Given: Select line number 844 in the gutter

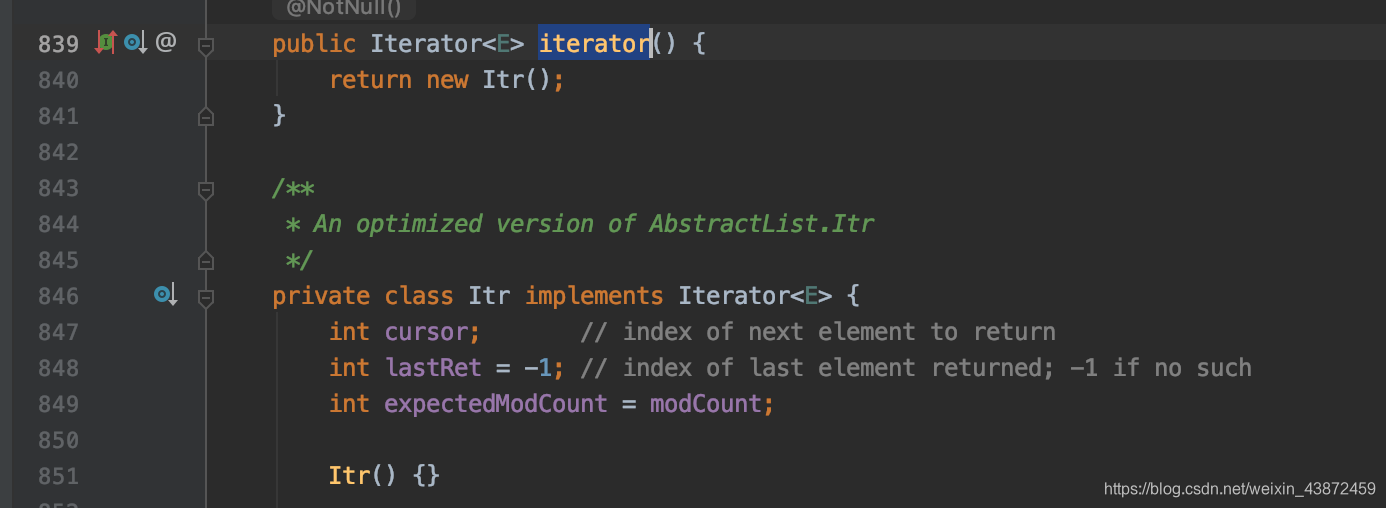Looking at the screenshot, I should (58, 224).
